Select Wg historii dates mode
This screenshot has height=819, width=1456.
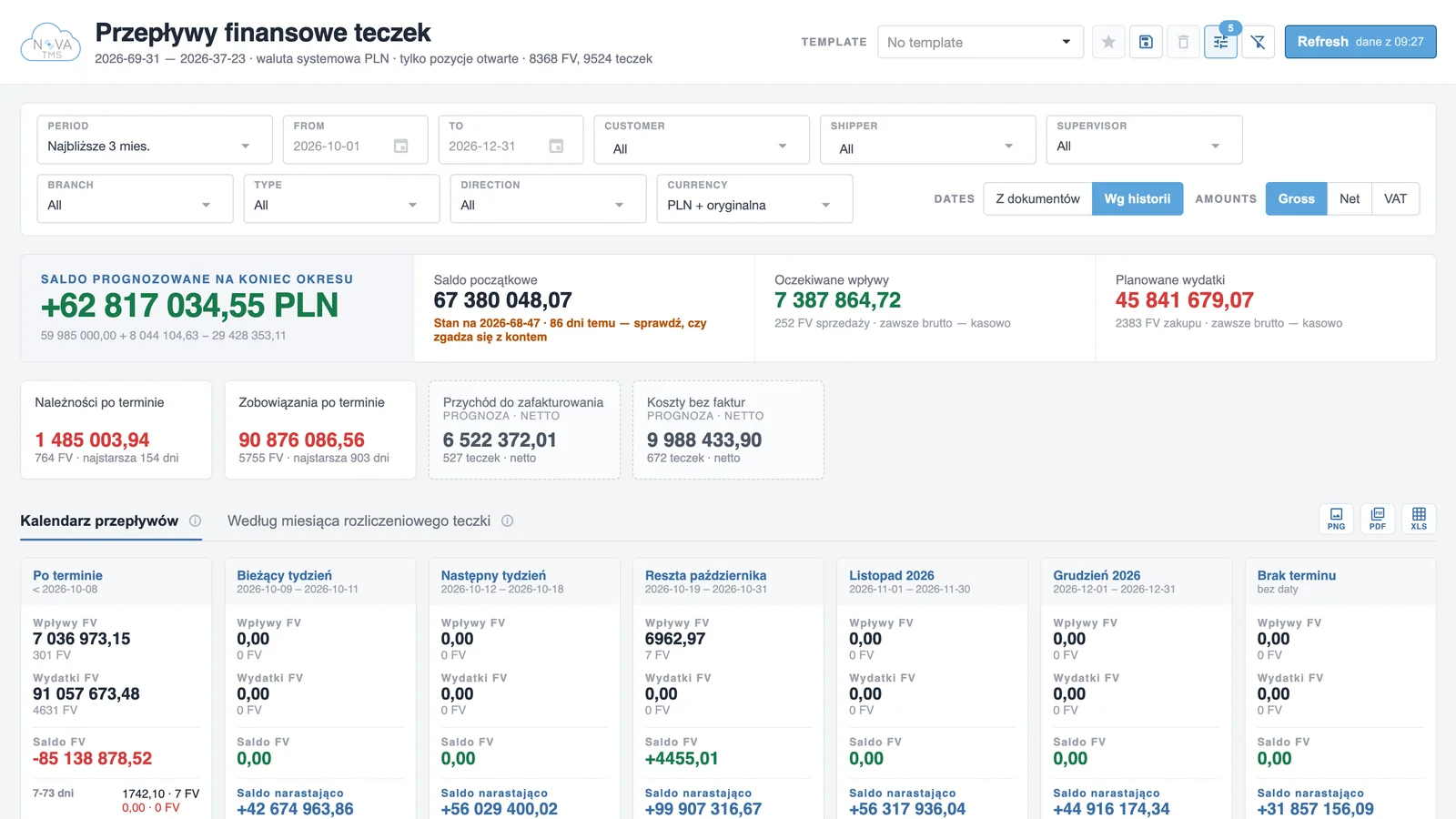click(x=1137, y=198)
